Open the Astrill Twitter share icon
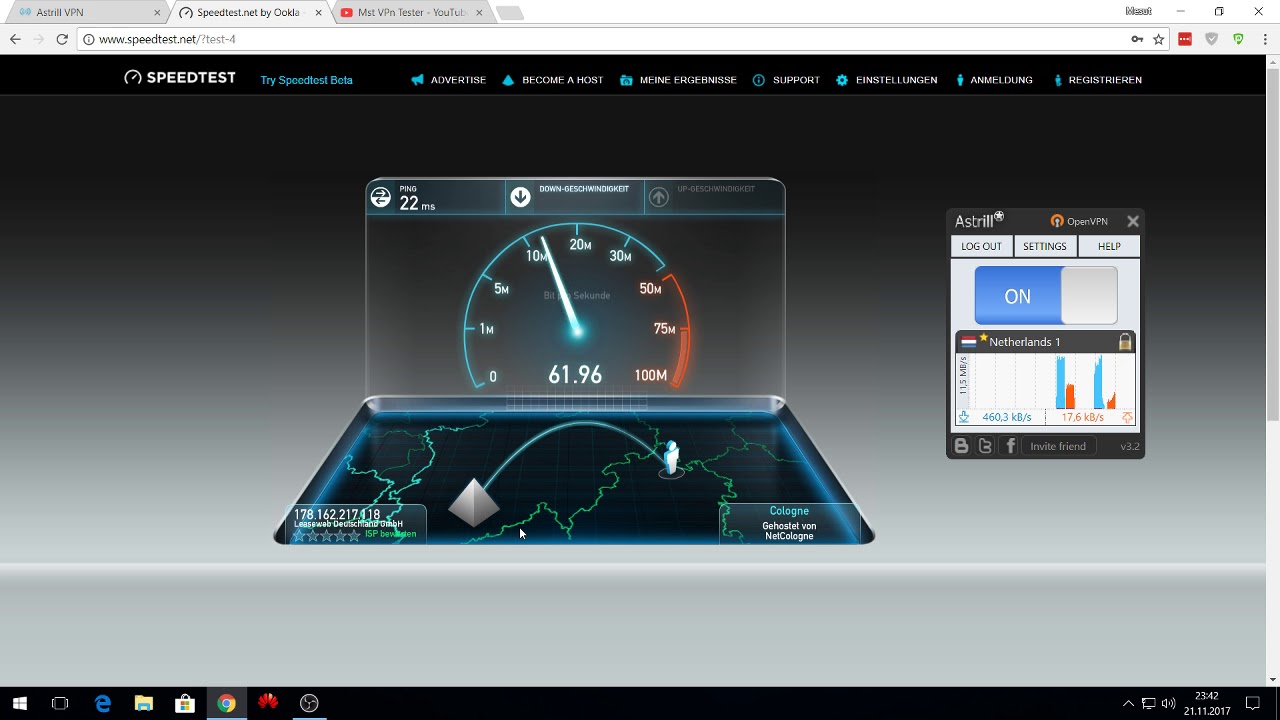 [x=985, y=446]
